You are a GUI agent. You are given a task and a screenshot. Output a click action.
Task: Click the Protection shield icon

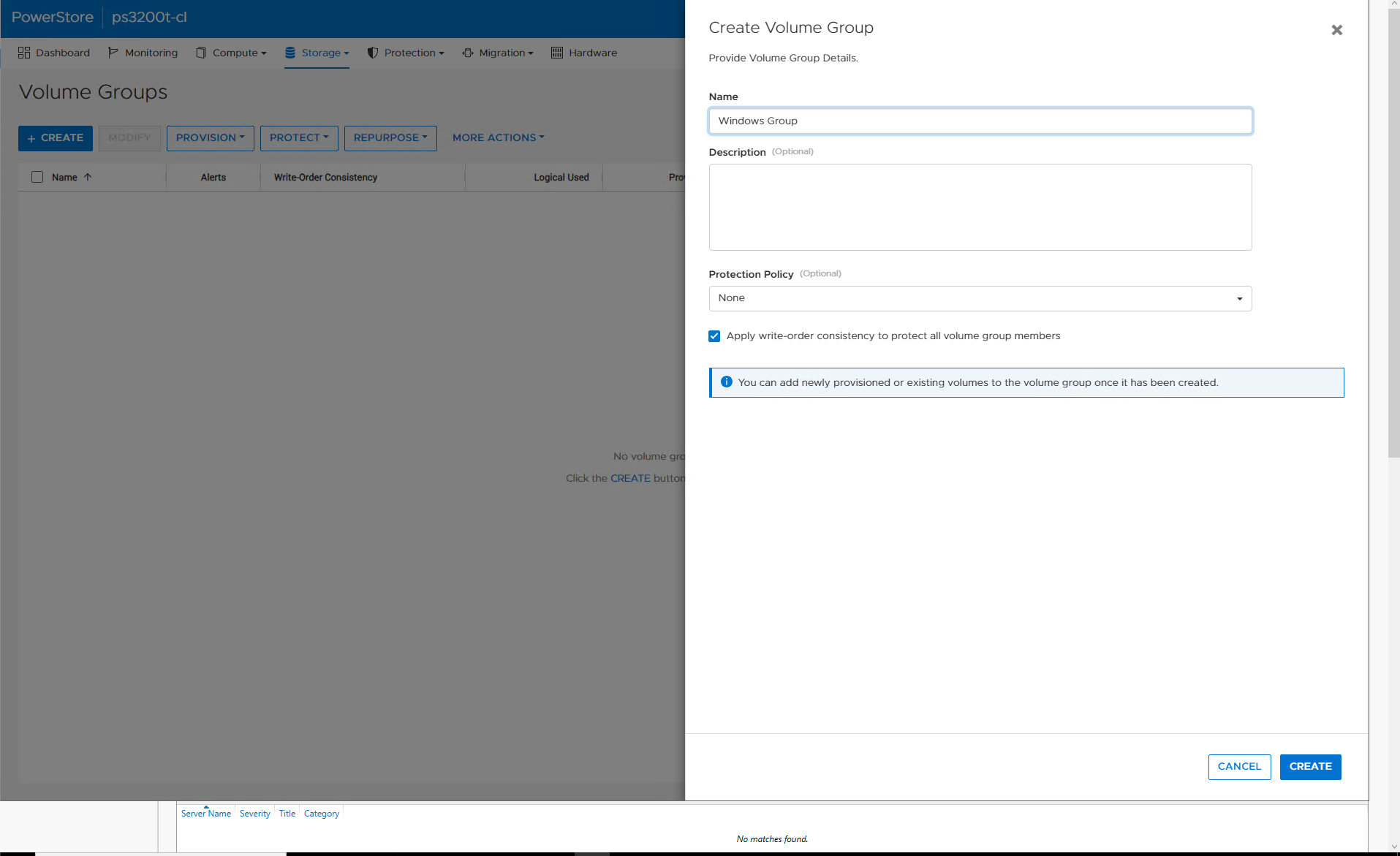click(x=373, y=53)
